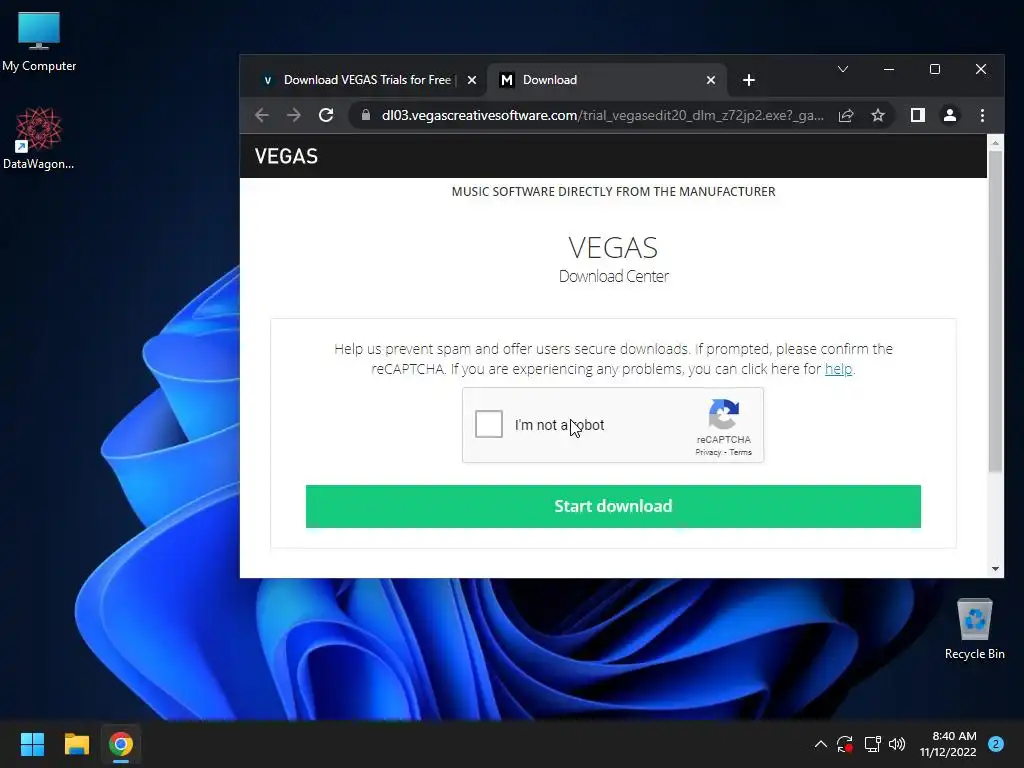The image size is (1024, 768).
Task: Select the Recycle Bin desktop icon
Action: 974,630
